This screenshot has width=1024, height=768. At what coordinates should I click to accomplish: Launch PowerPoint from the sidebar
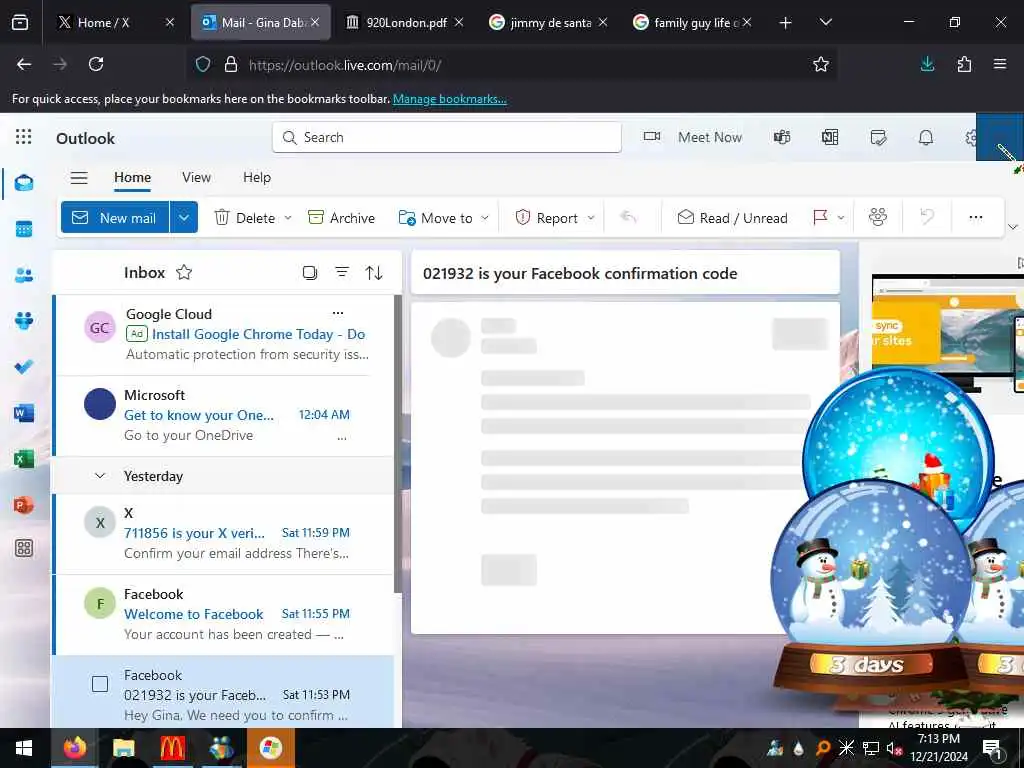coord(24,505)
